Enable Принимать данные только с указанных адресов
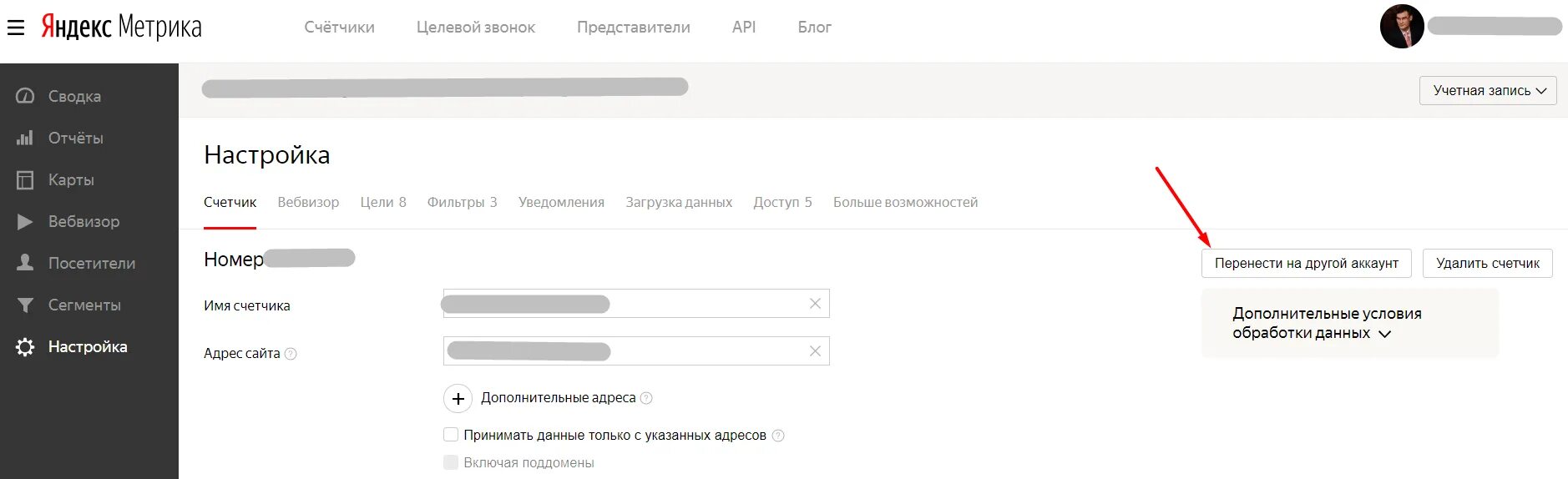The height and width of the screenshot is (479, 1568). [451, 435]
